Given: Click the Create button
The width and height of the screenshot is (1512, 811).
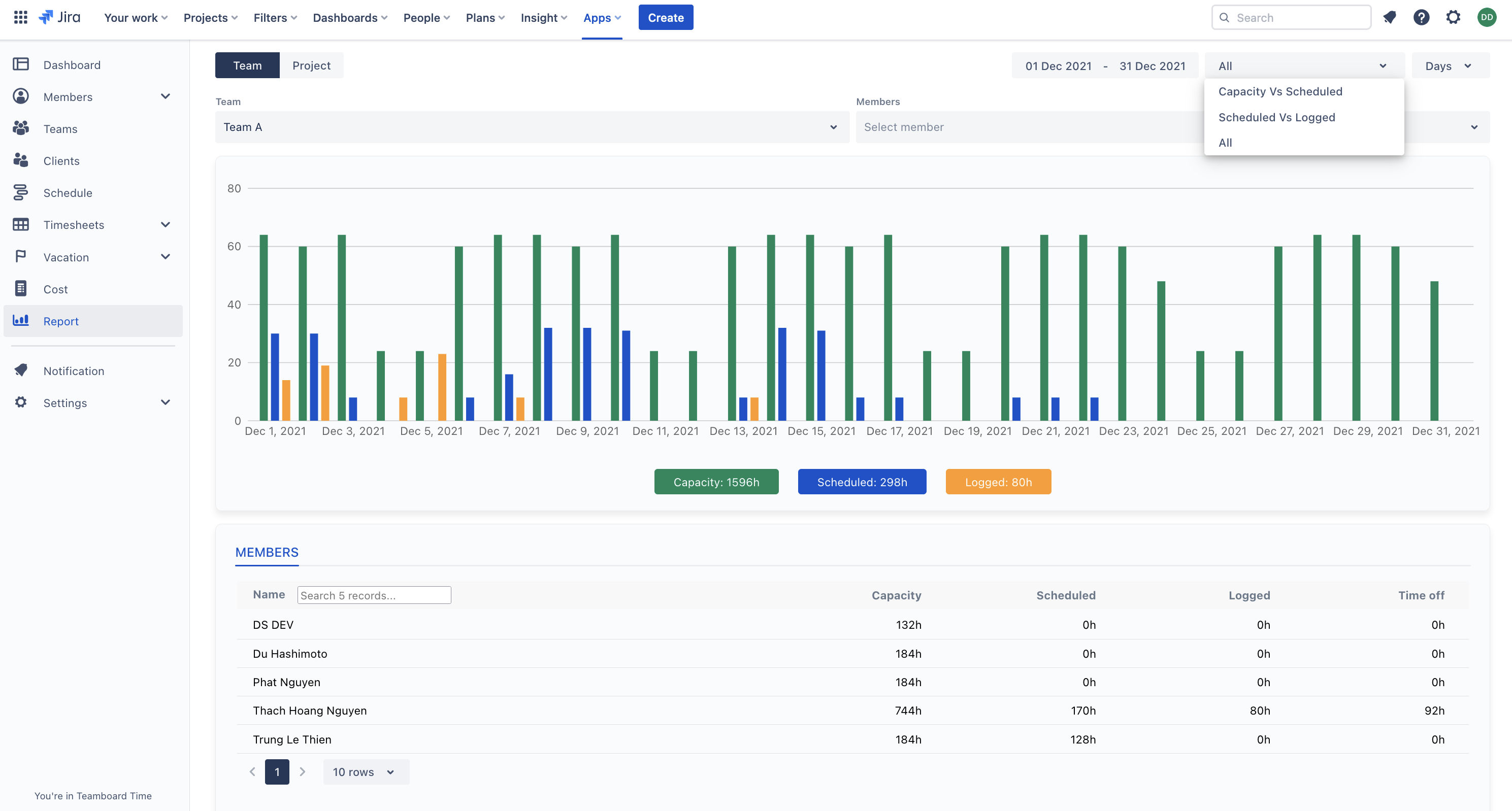Looking at the screenshot, I should (665, 18).
